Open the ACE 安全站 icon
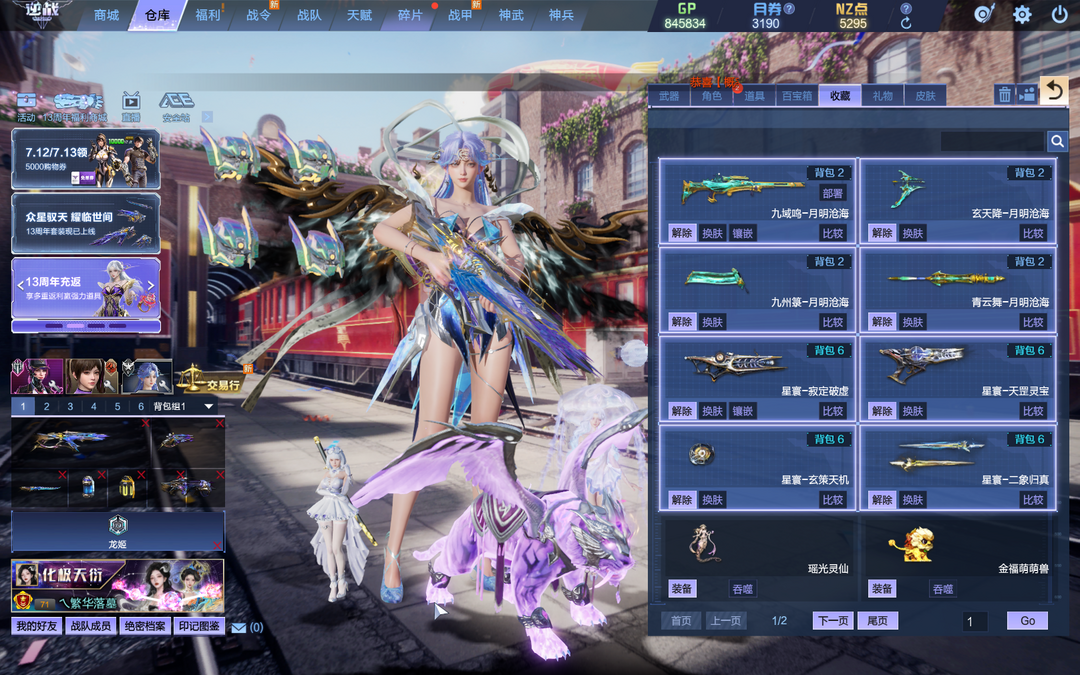The height and width of the screenshot is (675, 1080). pyautogui.click(x=176, y=107)
